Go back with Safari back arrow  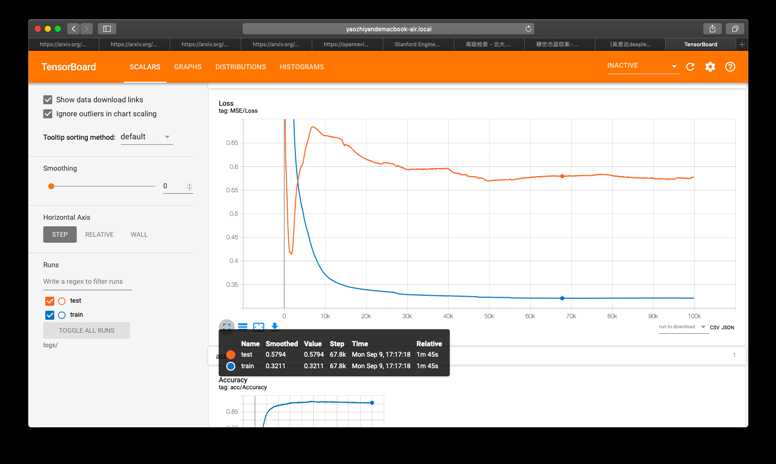click(x=74, y=29)
